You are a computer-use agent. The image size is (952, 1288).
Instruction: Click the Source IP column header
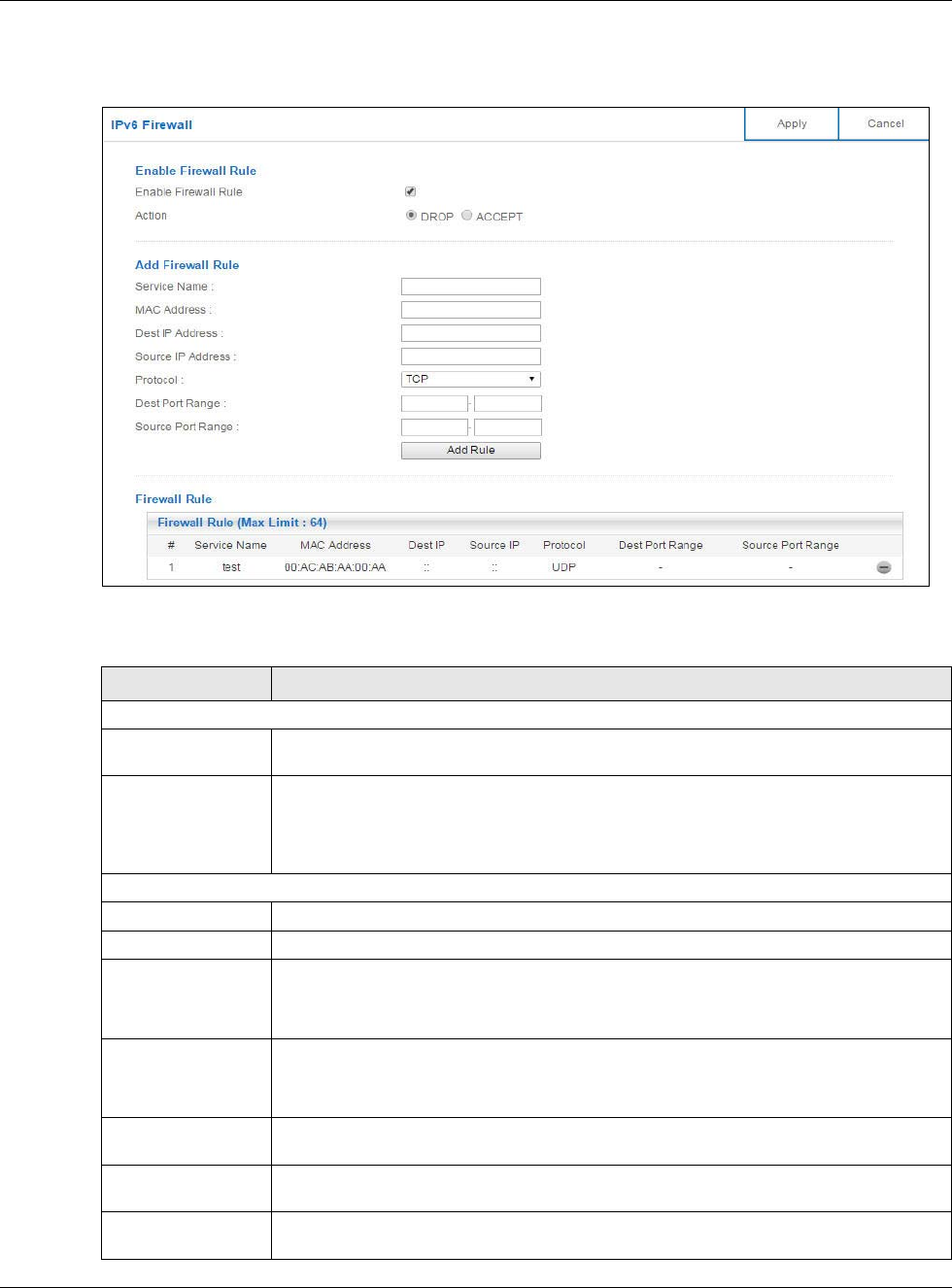coord(494,545)
